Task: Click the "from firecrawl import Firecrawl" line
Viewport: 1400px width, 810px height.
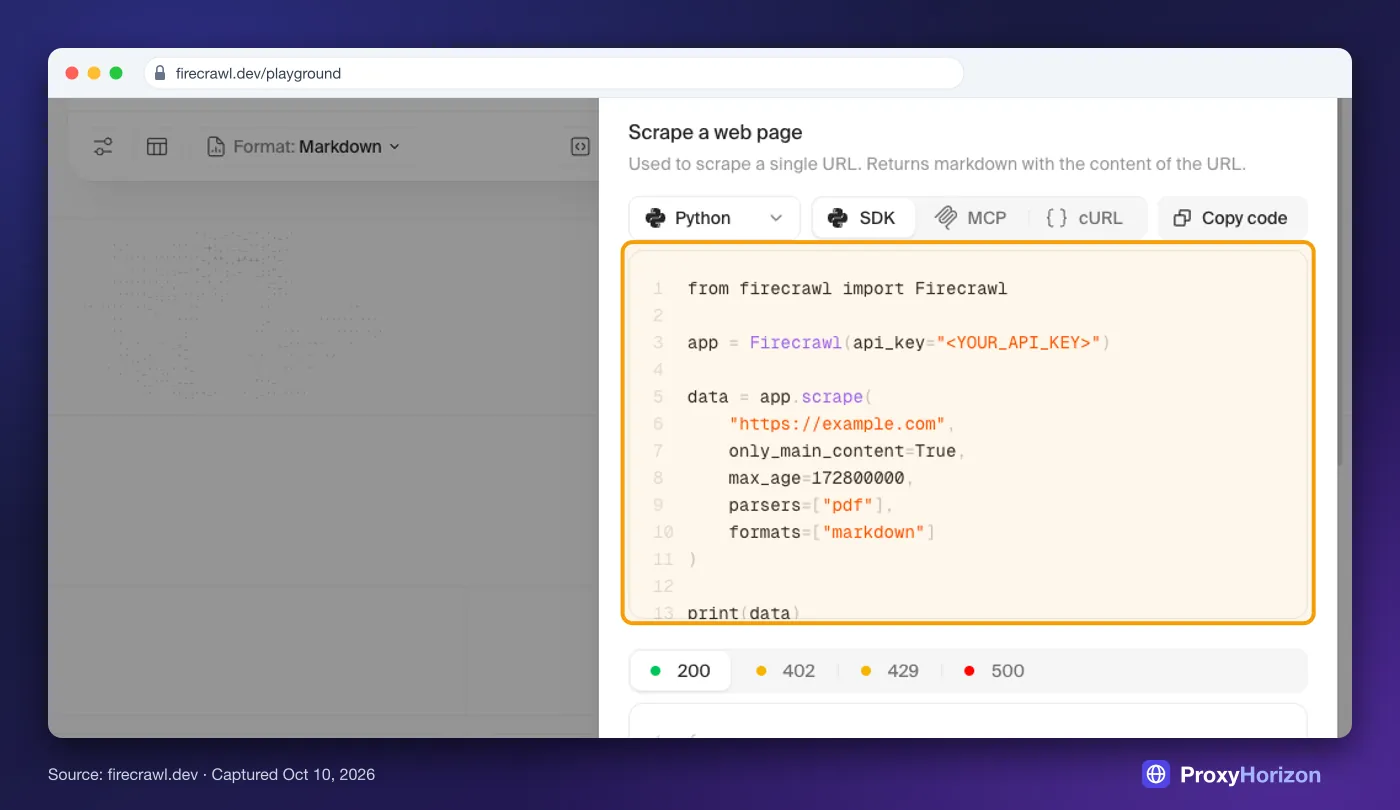Action: click(x=847, y=289)
